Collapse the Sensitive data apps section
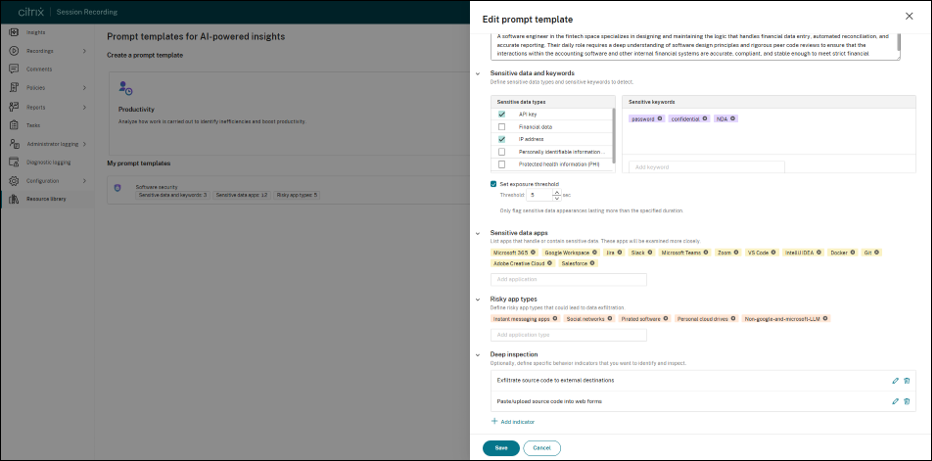Viewport: 932px width, 461px height. (x=478, y=233)
